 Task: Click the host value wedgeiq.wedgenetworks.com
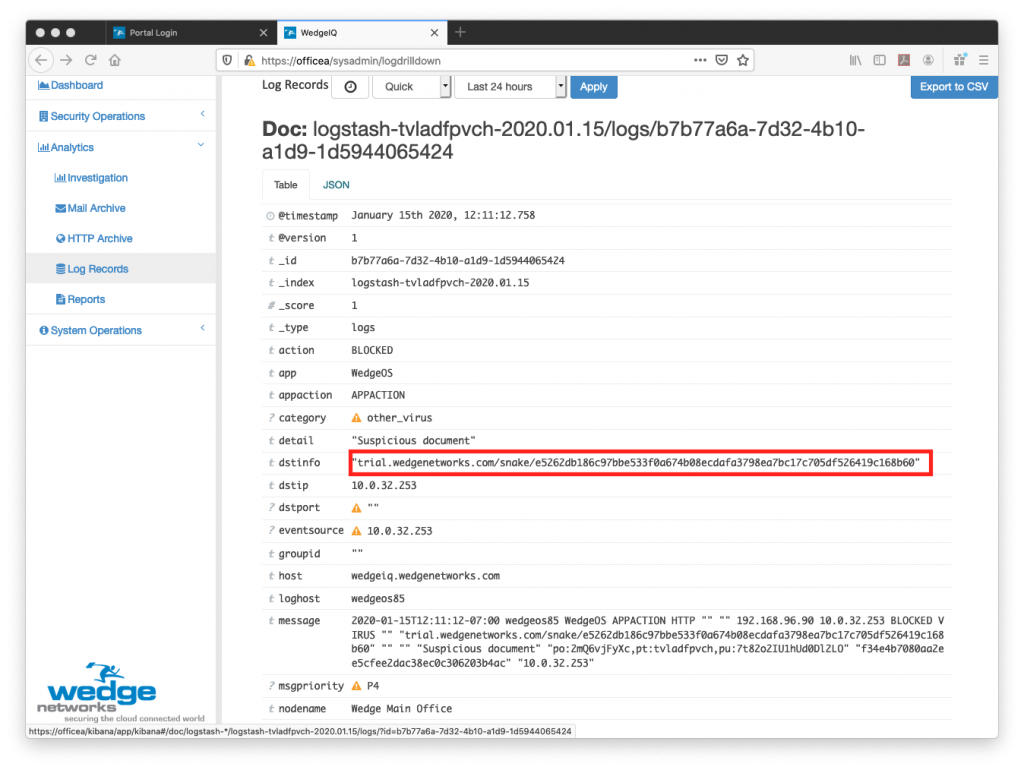click(x=425, y=576)
